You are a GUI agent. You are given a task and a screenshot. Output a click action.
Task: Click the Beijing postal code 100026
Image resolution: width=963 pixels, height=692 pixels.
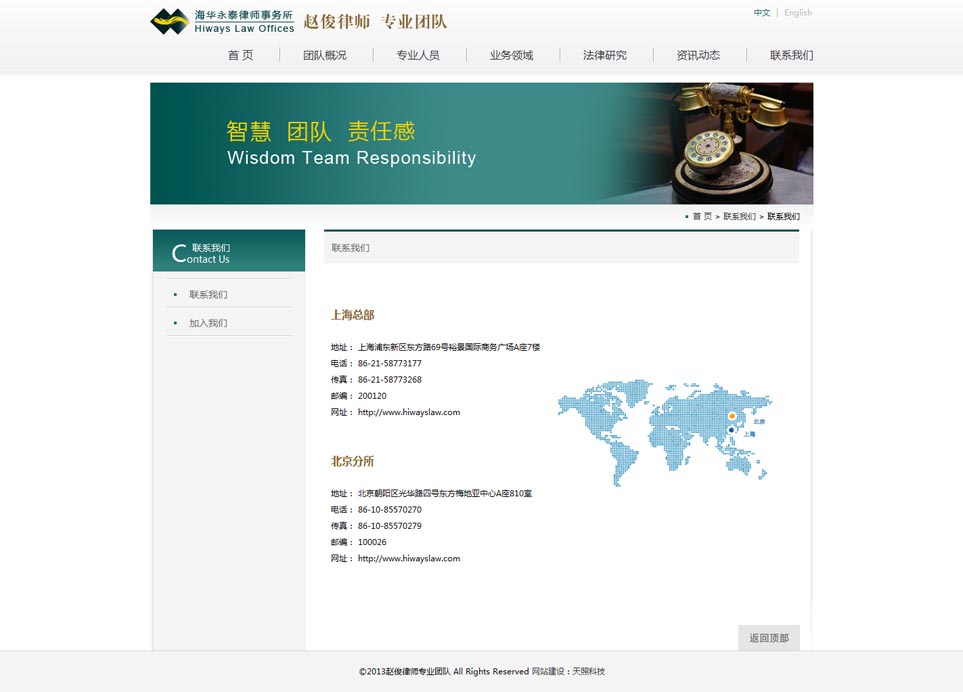[372, 542]
